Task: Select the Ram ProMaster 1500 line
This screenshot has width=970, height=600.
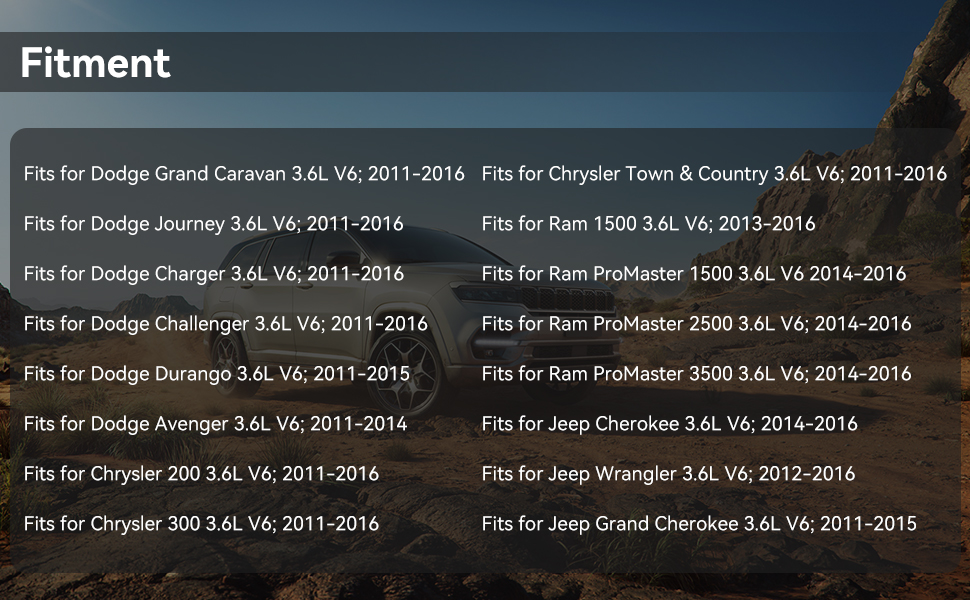Action: (693, 274)
